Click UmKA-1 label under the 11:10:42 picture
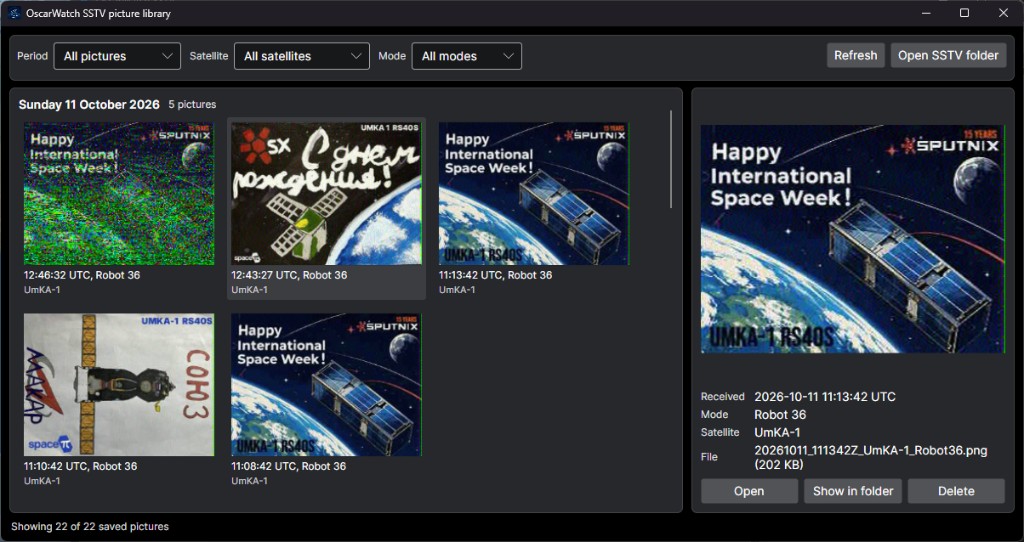The height and width of the screenshot is (542, 1024). (42, 481)
